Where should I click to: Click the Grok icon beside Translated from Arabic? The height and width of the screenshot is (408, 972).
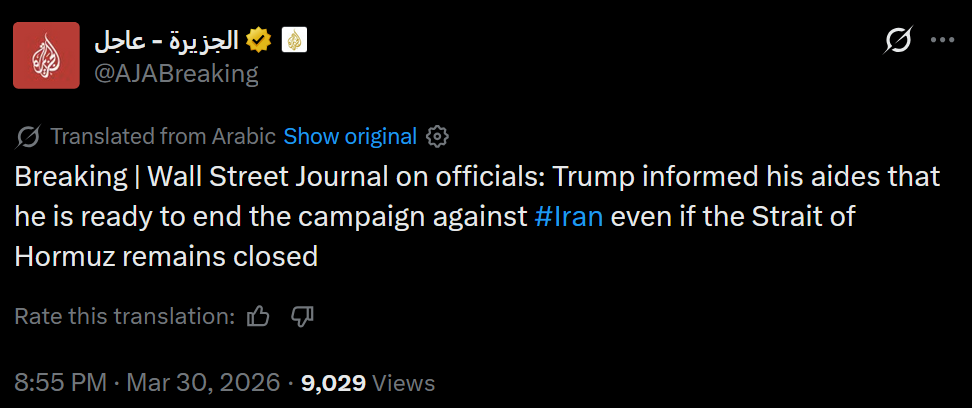(x=29, y=136)
